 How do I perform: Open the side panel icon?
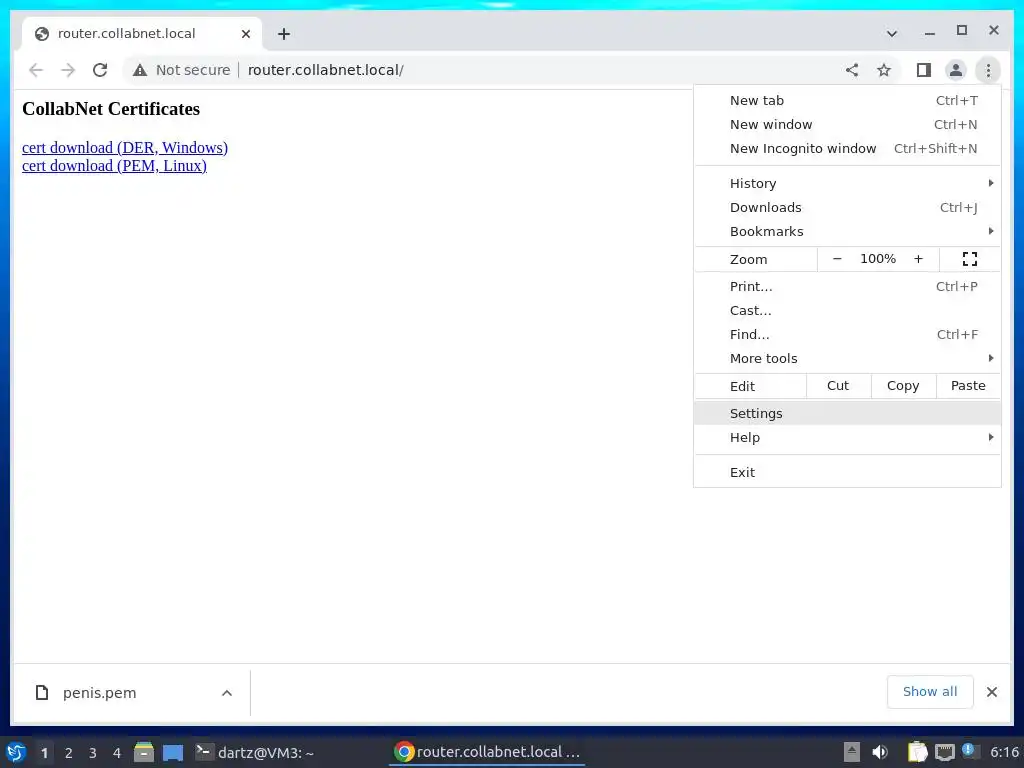click(x=923, y=70)
